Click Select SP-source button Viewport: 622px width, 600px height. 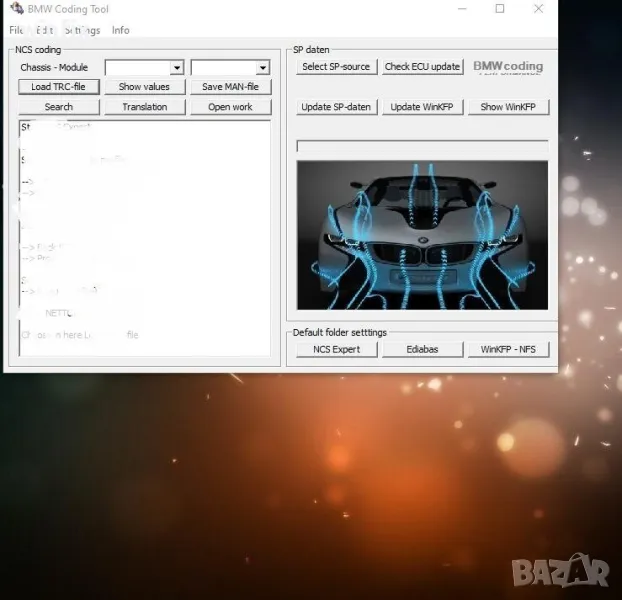(x=336, y=67)
